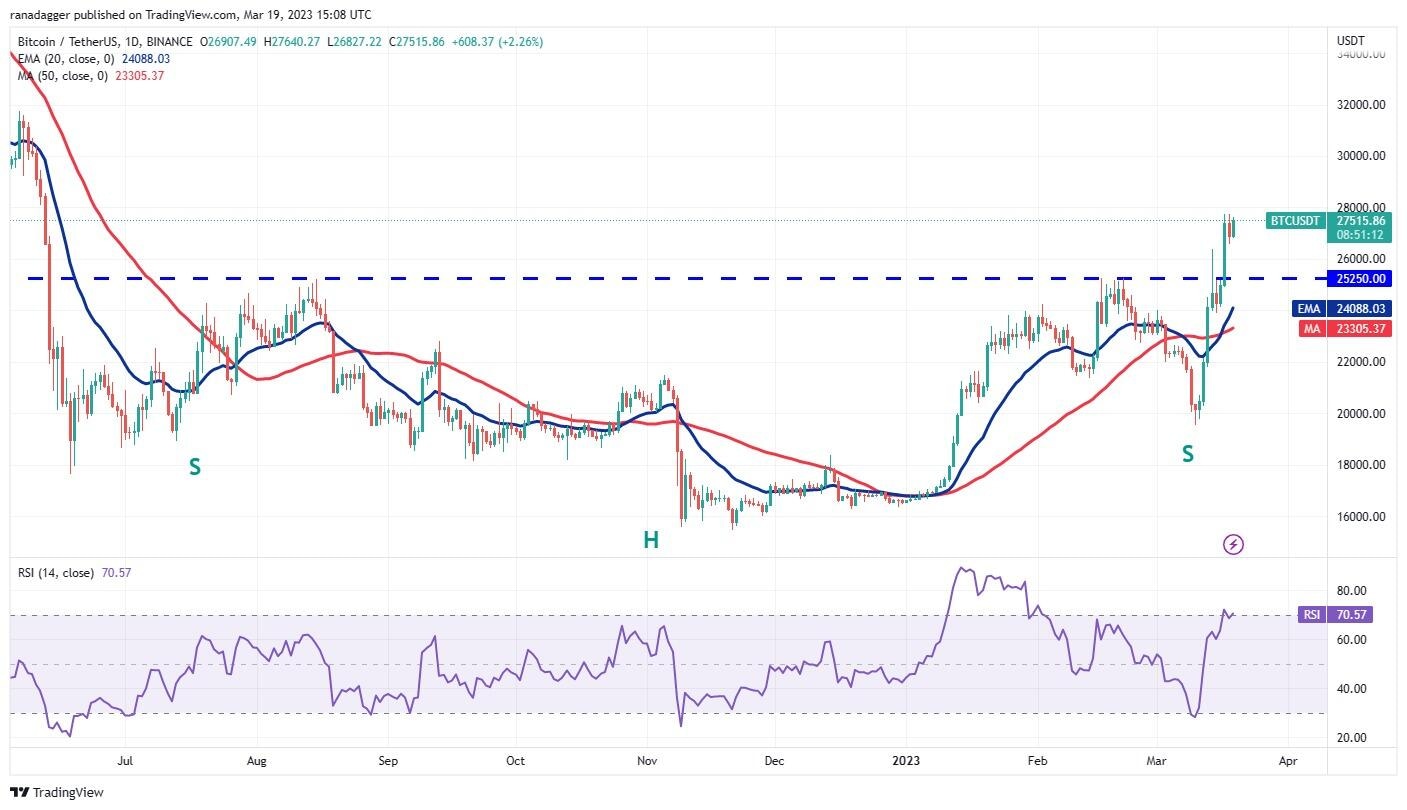Screen dimensions: 1407x810
Task: Click the 18000.00 price axis label
Action: point(1360,465)
